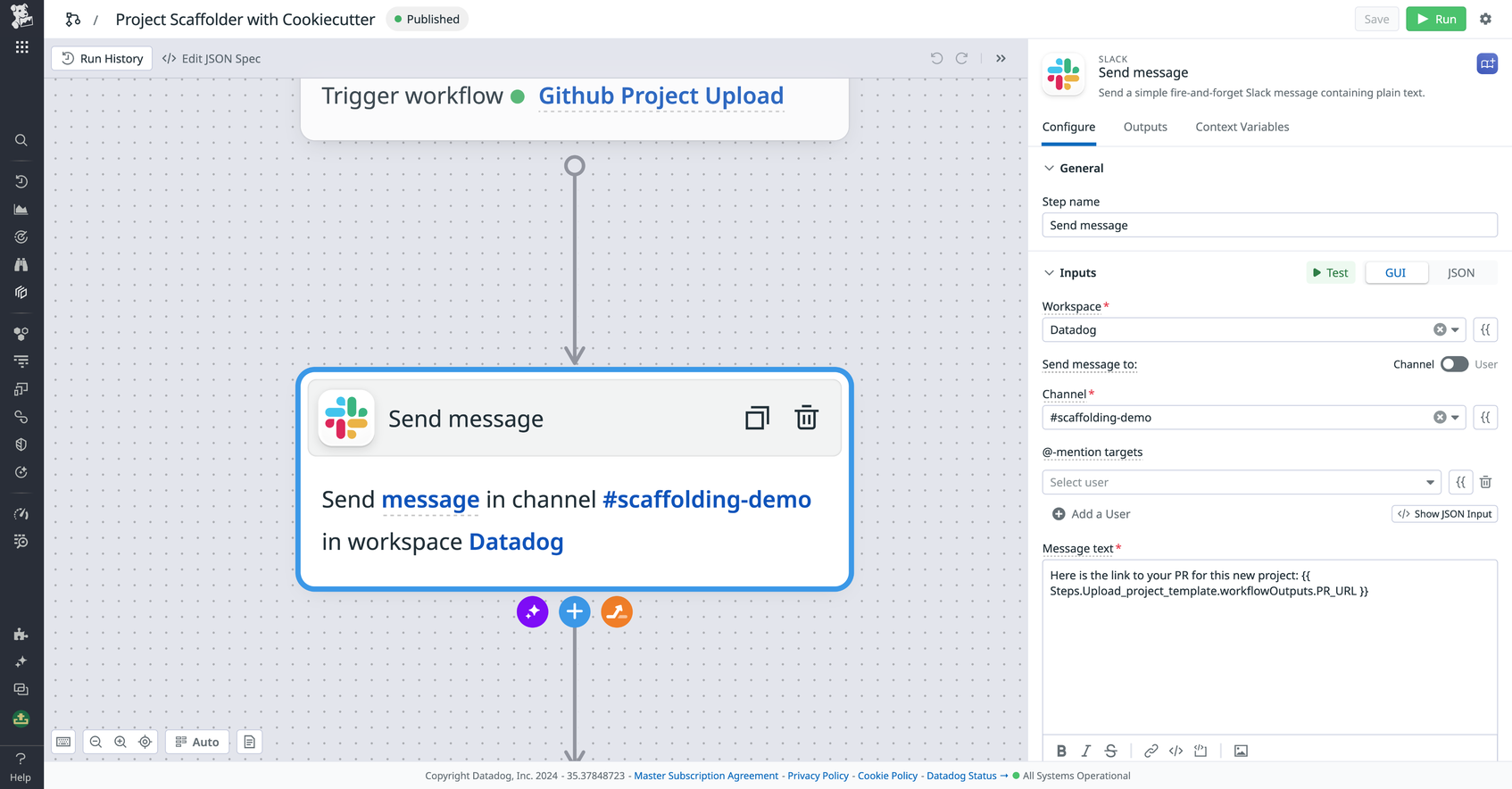Collapse the Inputs section
Image resolution: width=1512 pixels, height=789 pixels.
[x=1050, y=272]
